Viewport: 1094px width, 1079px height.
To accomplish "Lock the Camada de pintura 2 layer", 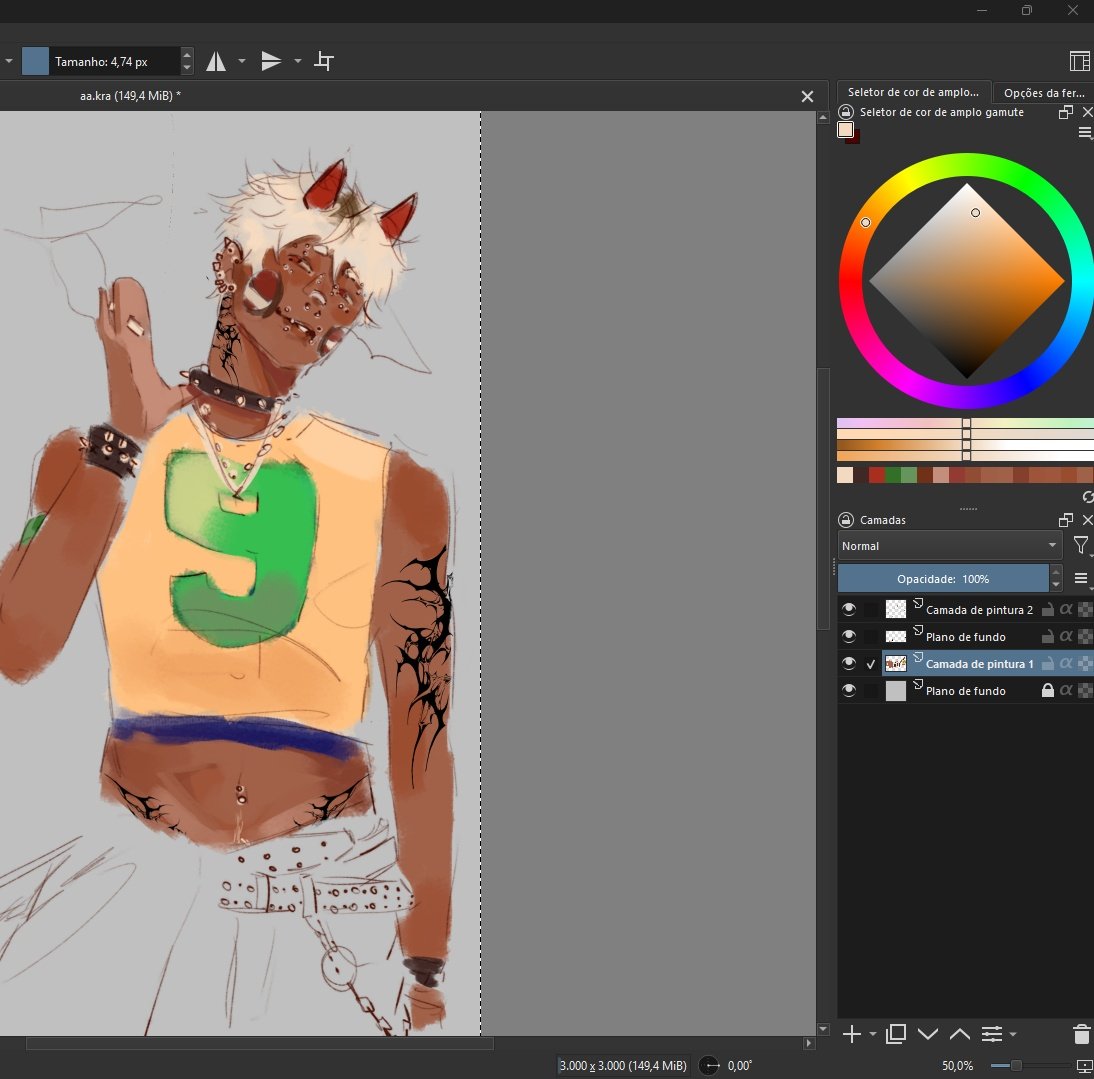I will pyautogui.click(x=1047, y=610).
